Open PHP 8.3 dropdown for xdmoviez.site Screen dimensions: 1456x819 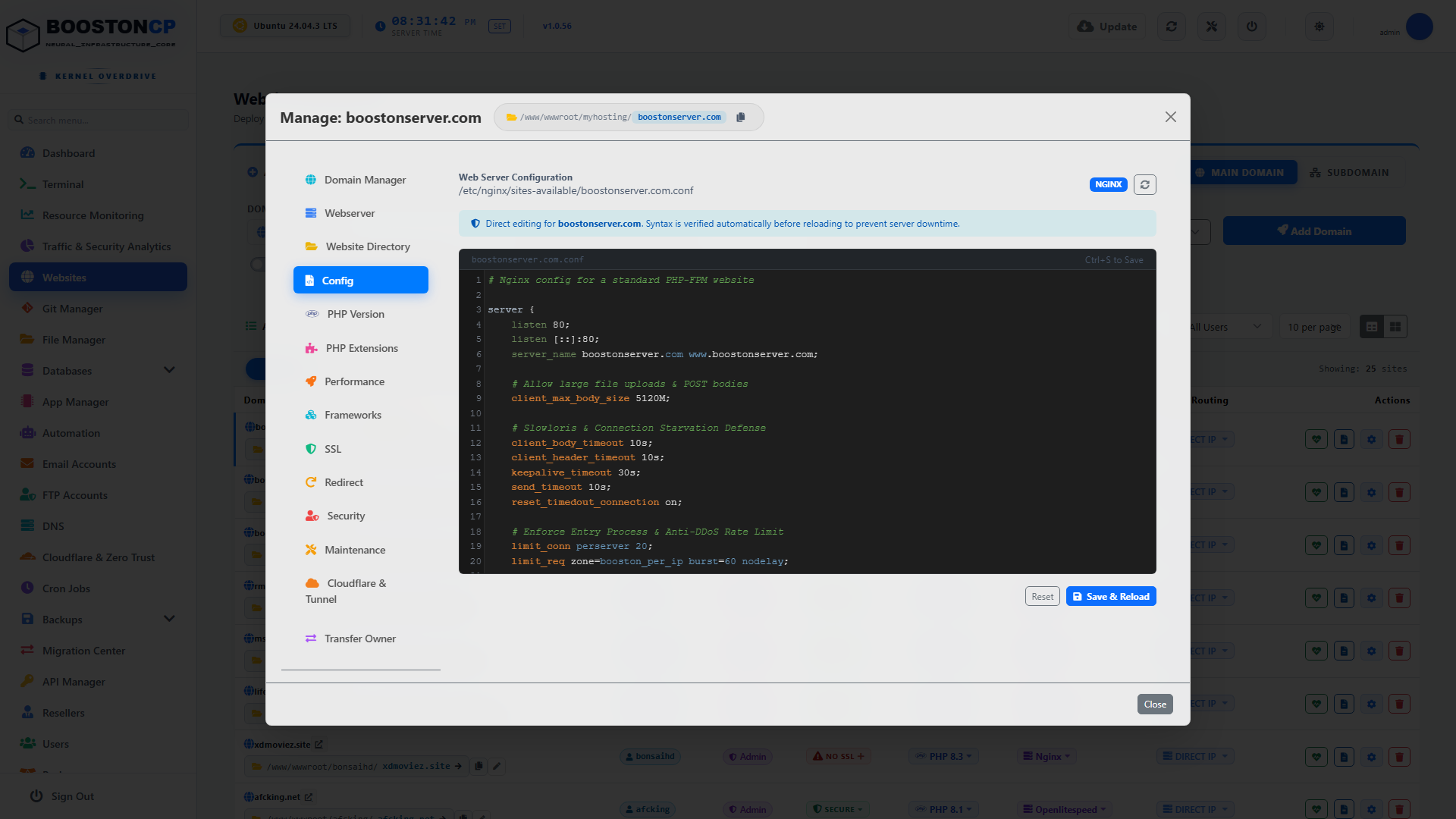[x=943, y=757]
